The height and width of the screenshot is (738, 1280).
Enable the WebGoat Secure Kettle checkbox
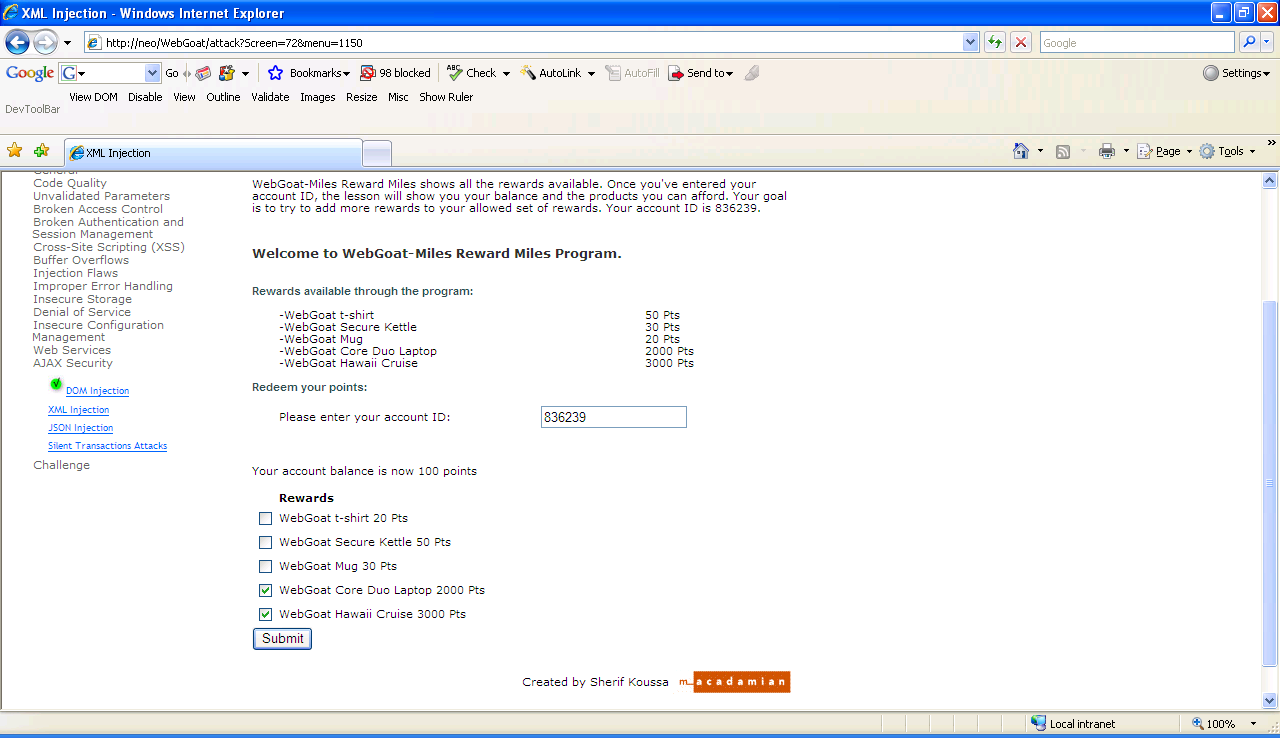(265, 543)
